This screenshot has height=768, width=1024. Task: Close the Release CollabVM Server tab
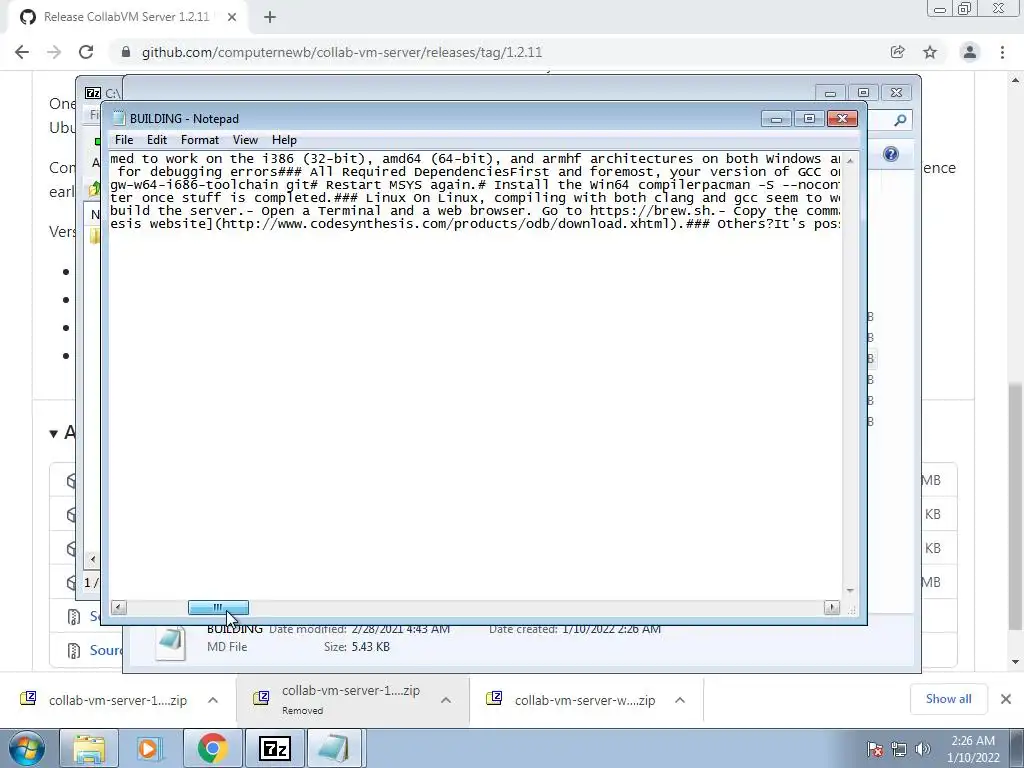232,17
